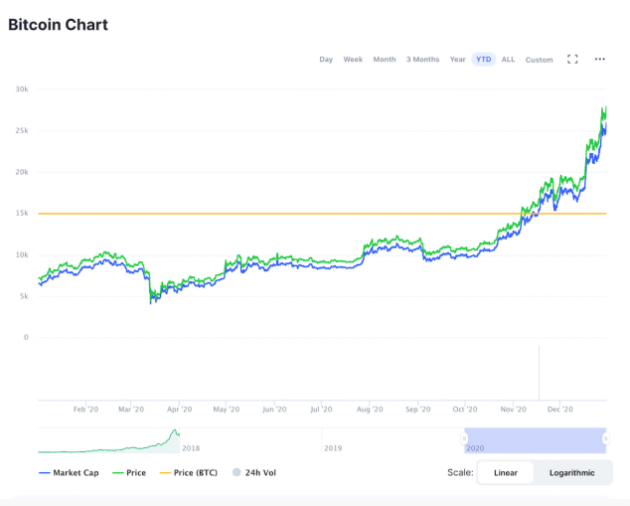Toggle the Price series in legend
Image resolution: width=630 pixels, height=506 pixels.
tap(129, 473)
